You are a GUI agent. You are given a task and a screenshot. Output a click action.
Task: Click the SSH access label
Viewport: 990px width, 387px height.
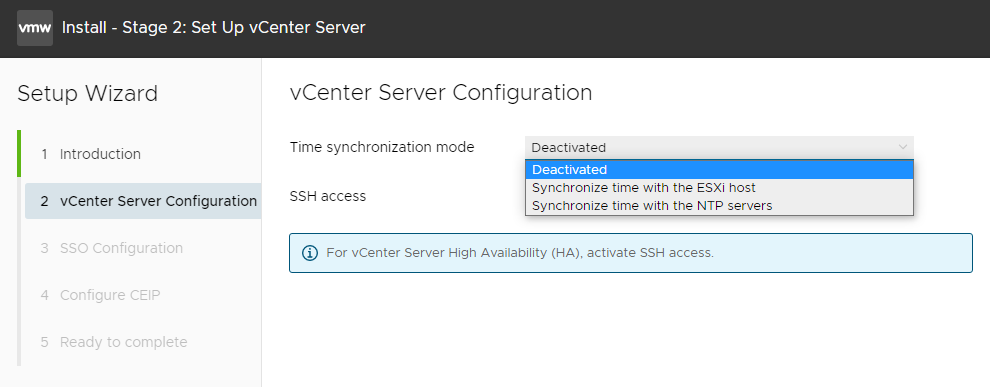coord(328,196)
